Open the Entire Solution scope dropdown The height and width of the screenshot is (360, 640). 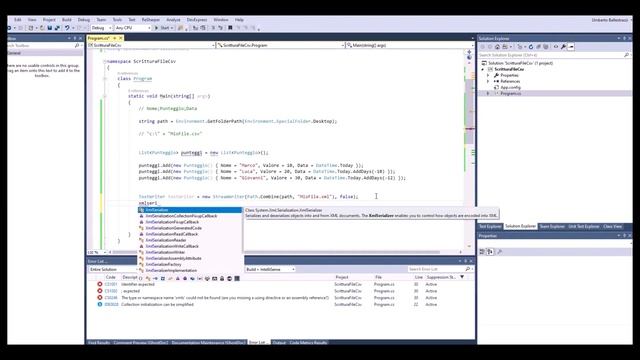point(113,269)
